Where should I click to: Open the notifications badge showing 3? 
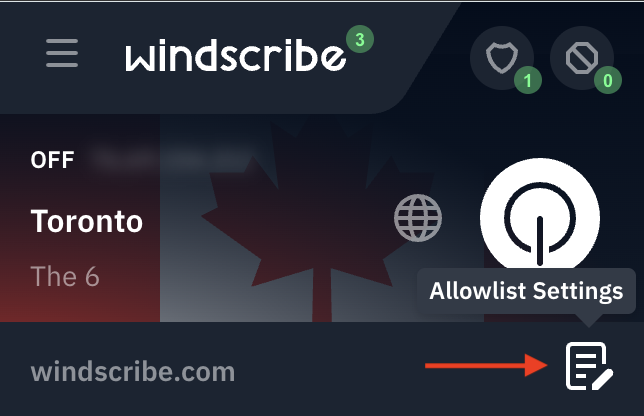click(x=360, y=39)
